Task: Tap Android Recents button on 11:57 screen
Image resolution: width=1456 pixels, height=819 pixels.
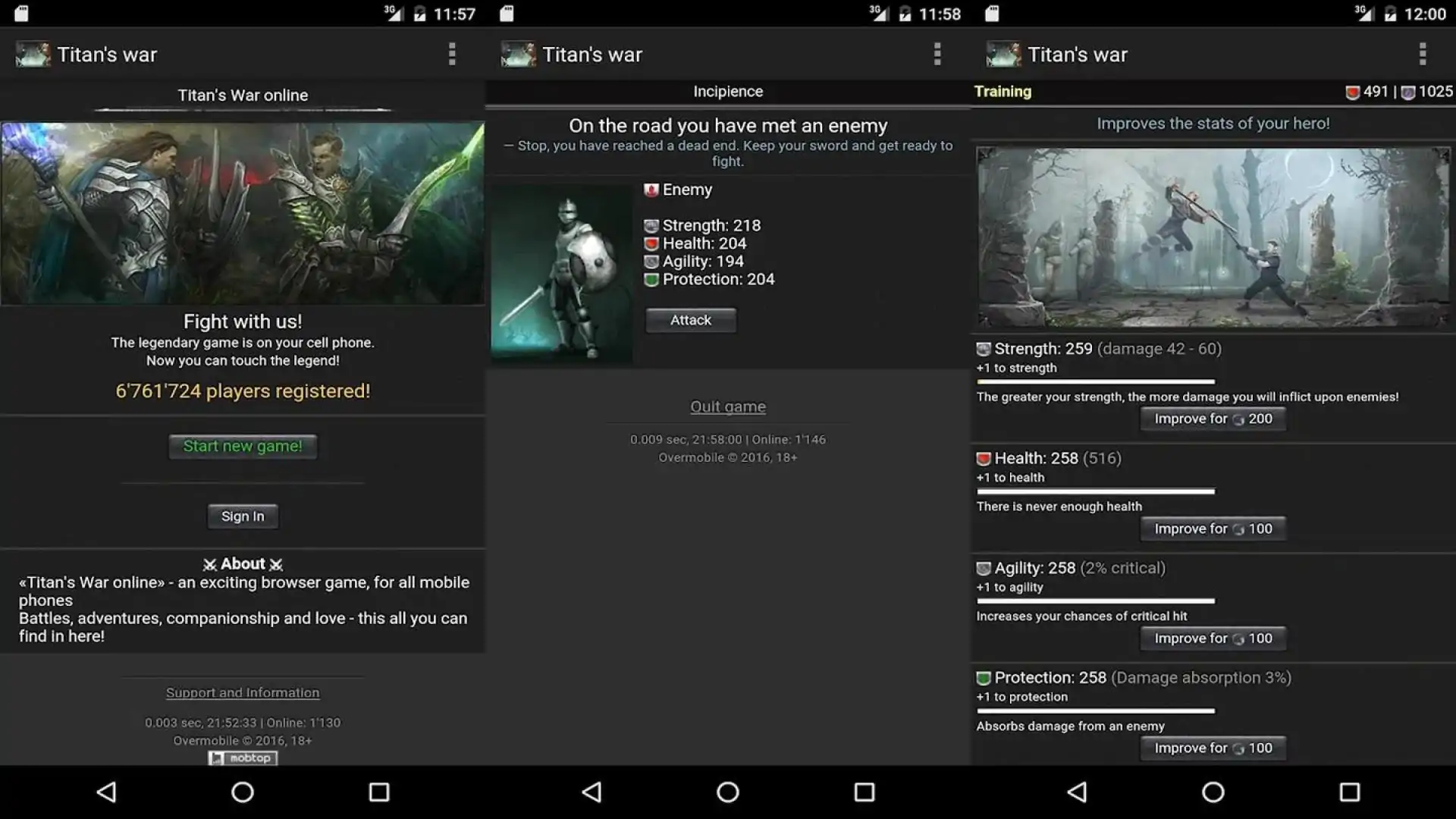Action: (379, 792)
